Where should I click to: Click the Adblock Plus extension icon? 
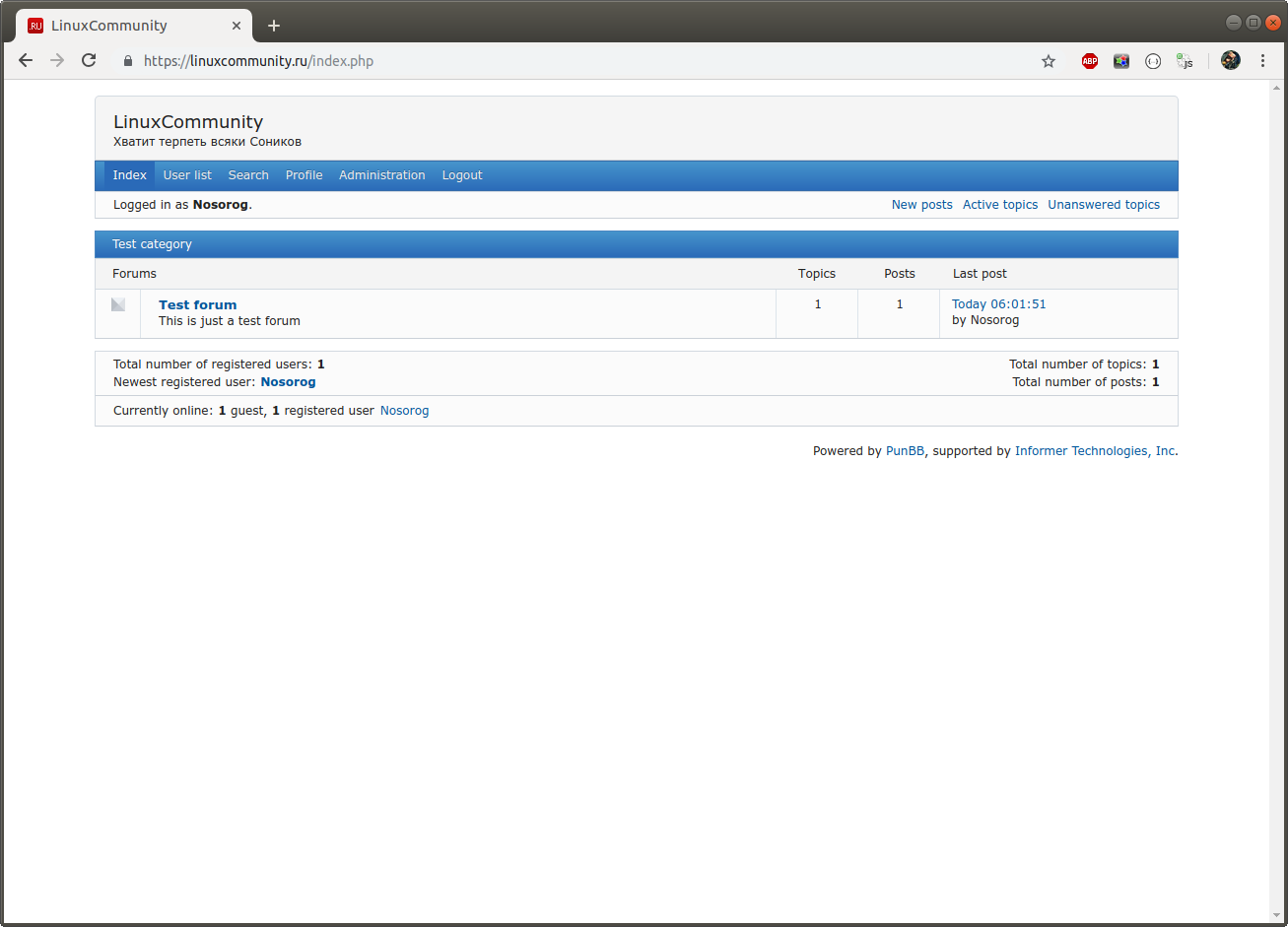click(x=1089, y=60)
